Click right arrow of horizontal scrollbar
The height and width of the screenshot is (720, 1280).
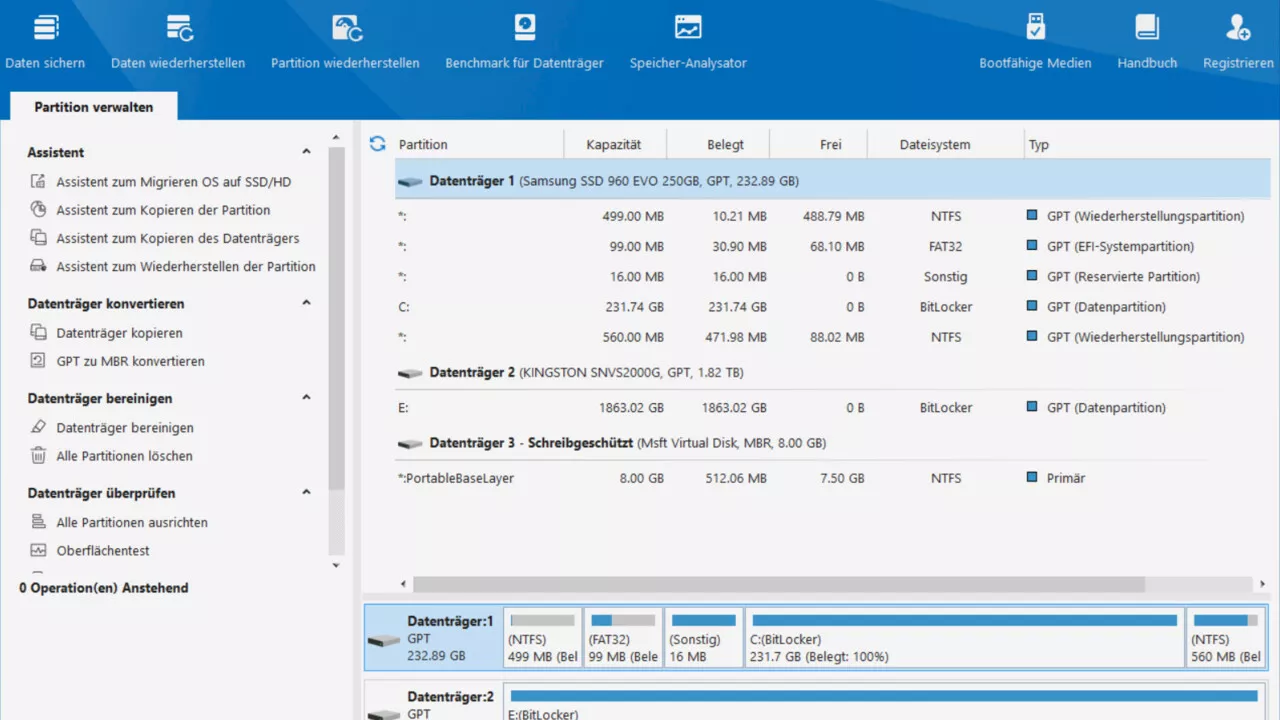(1263, 584)
